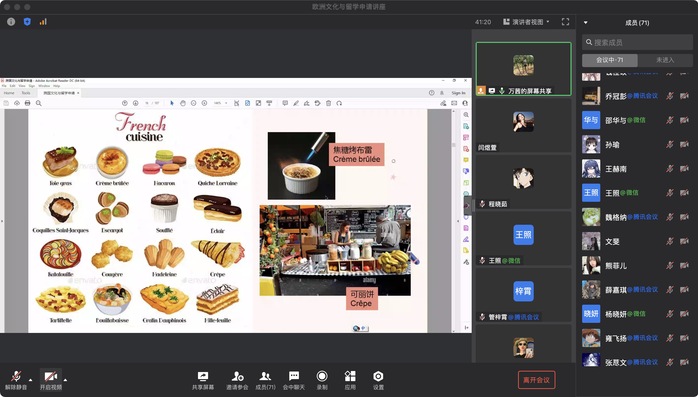Toggle 孙瑜's microphone icon in member list
The height and width of the screenshot is (397, 698).
(670, 145)
